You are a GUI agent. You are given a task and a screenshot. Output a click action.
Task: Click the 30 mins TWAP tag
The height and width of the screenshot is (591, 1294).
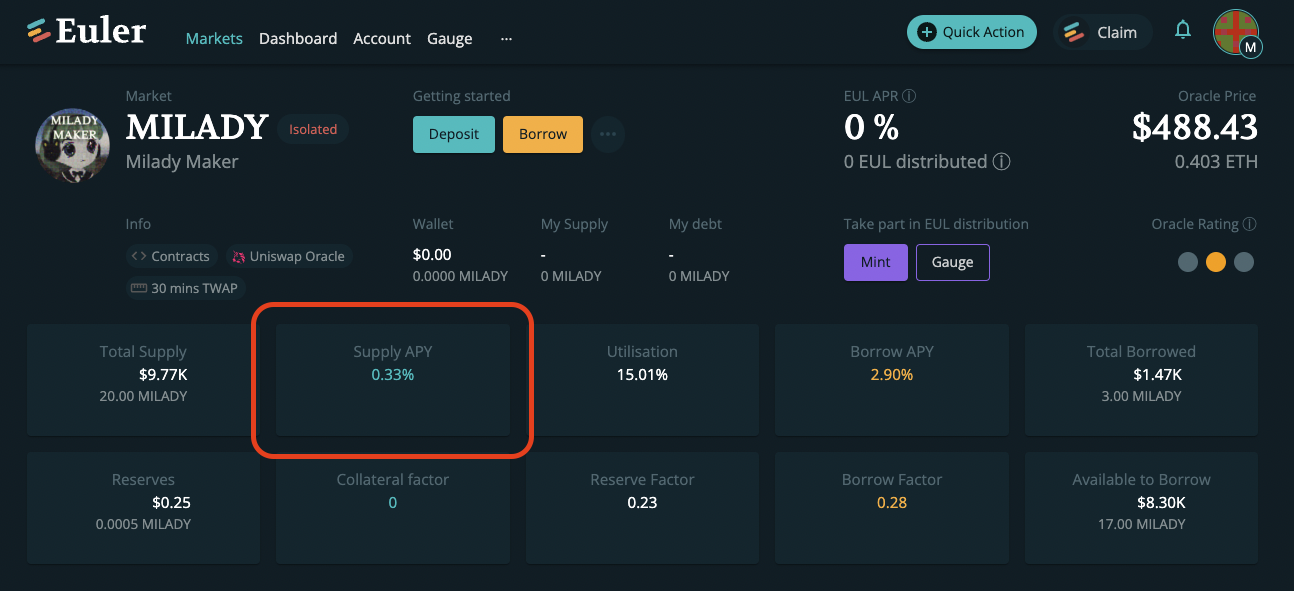click(x=185, y=289)
